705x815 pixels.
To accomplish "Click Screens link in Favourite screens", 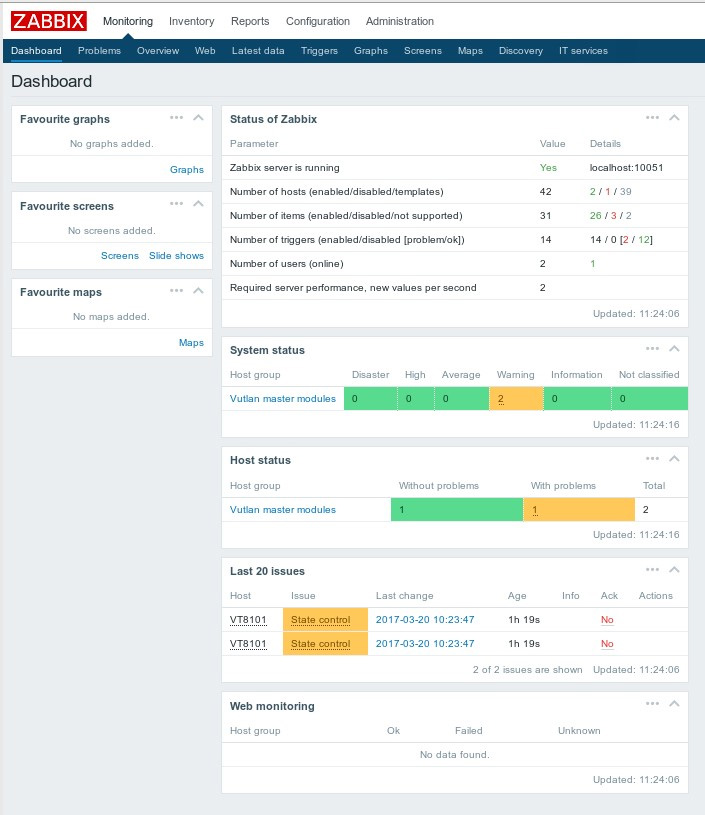I will click(120, 256).
